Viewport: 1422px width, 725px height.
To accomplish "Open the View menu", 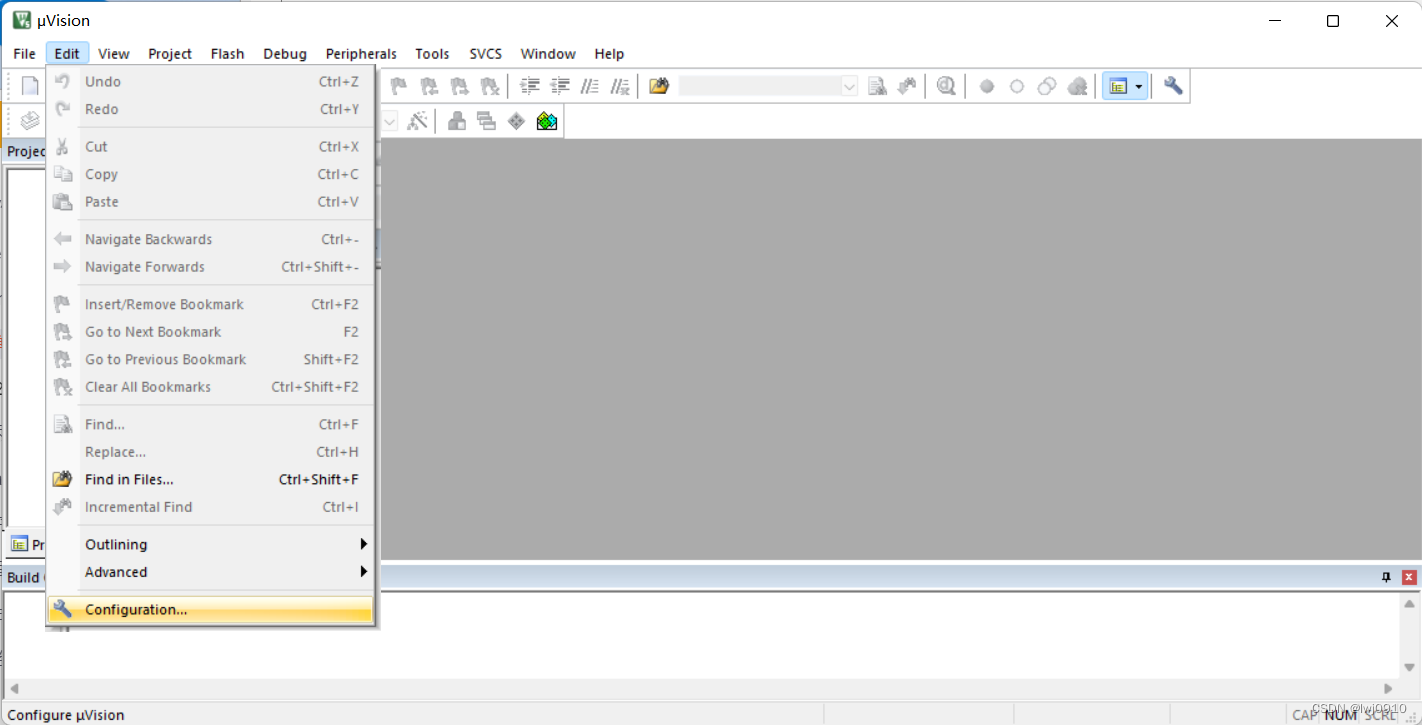I will pos(114,54).
